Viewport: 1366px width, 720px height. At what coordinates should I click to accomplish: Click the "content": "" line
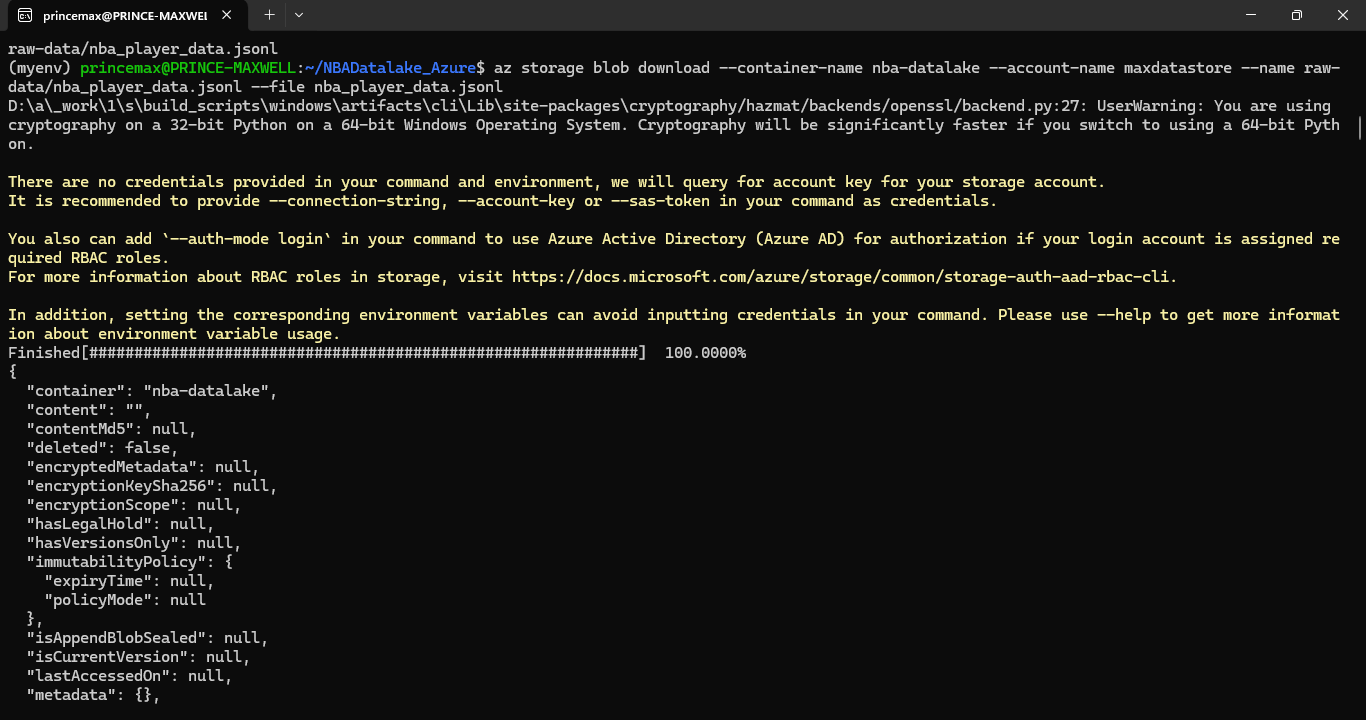click(89, 410)
